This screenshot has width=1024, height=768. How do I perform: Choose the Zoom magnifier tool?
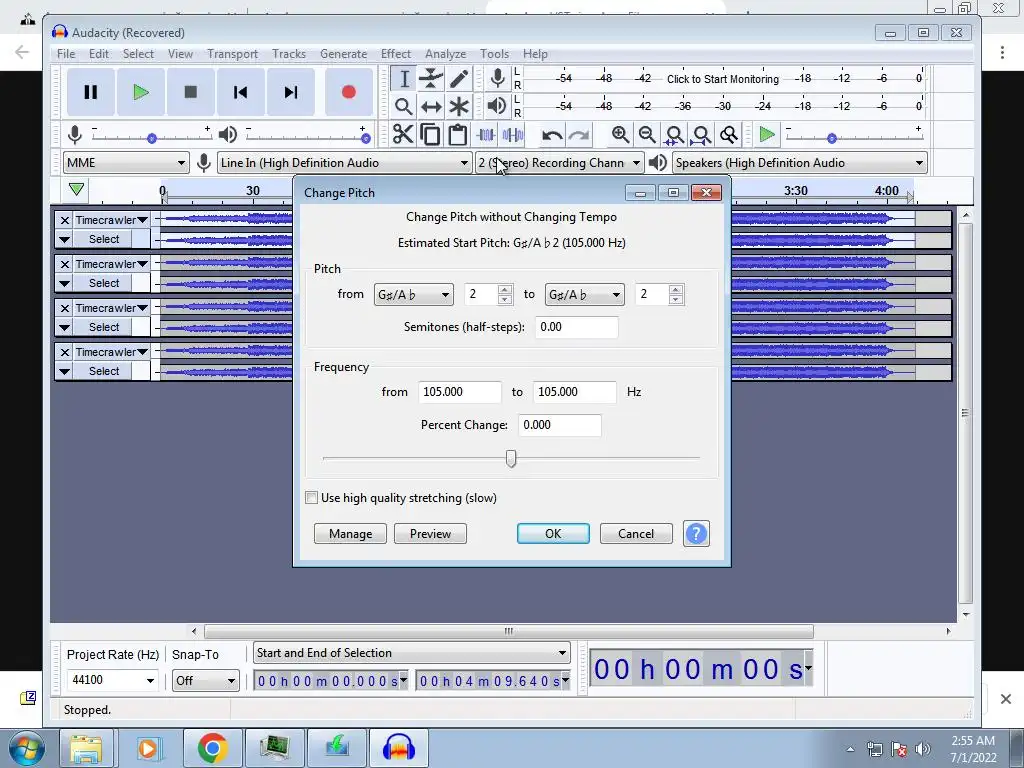(x=404, y=106)
